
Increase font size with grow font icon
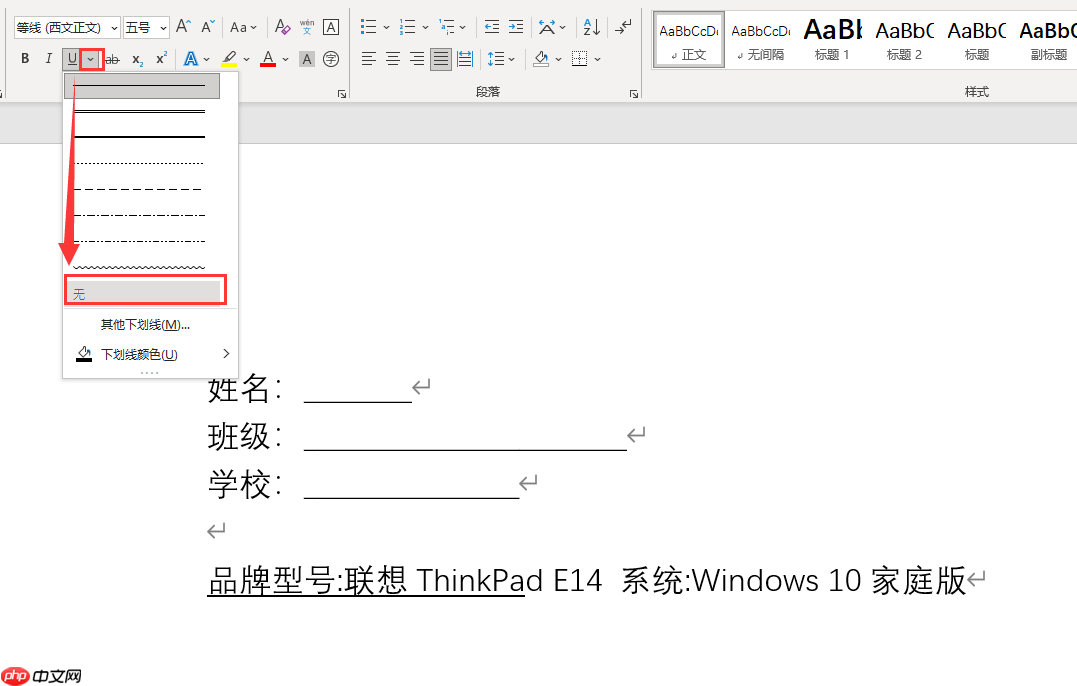click(x=183, y=27)
